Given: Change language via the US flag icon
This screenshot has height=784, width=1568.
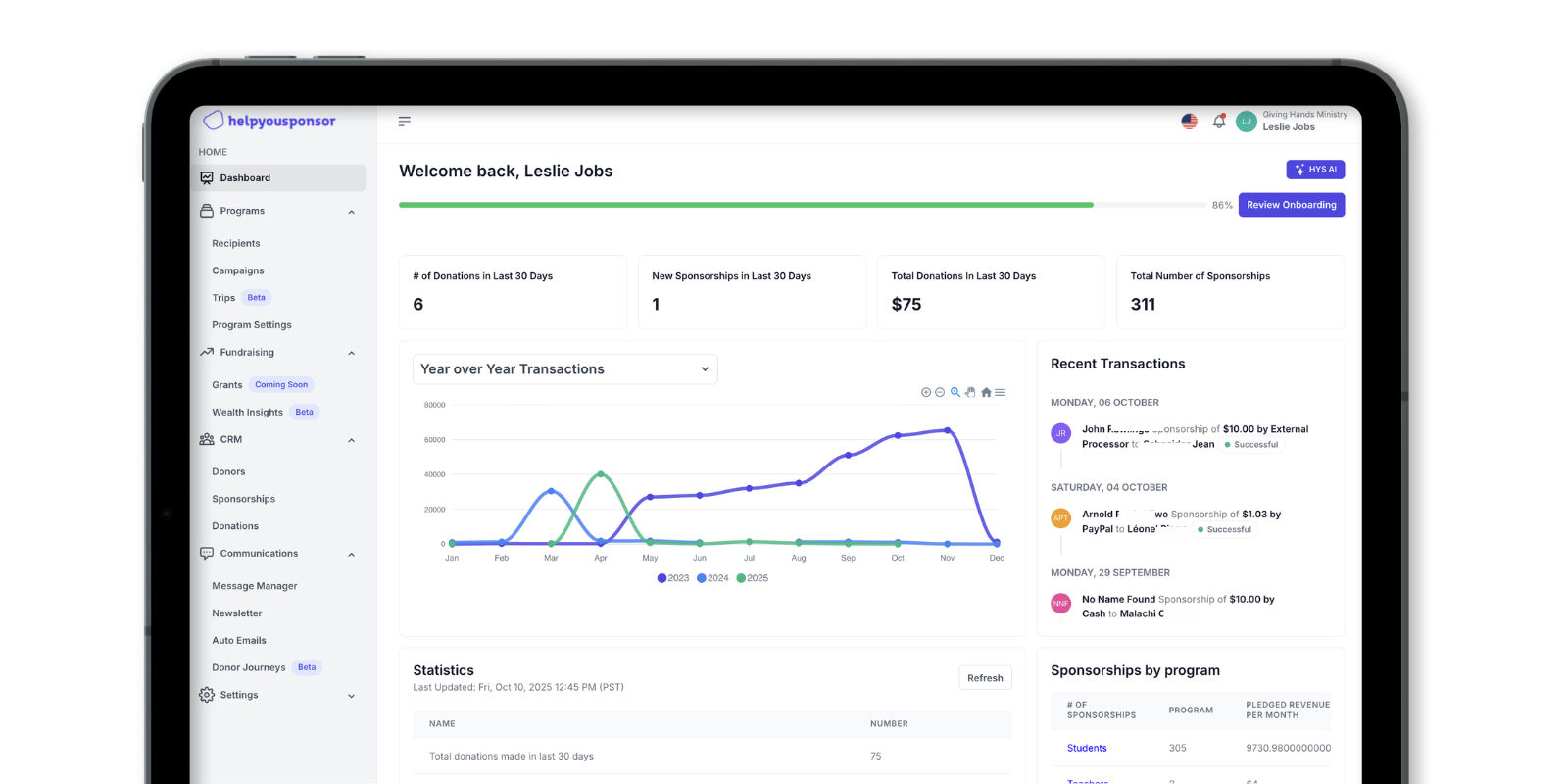Looking at the screenshot, I should [1189, 122].
